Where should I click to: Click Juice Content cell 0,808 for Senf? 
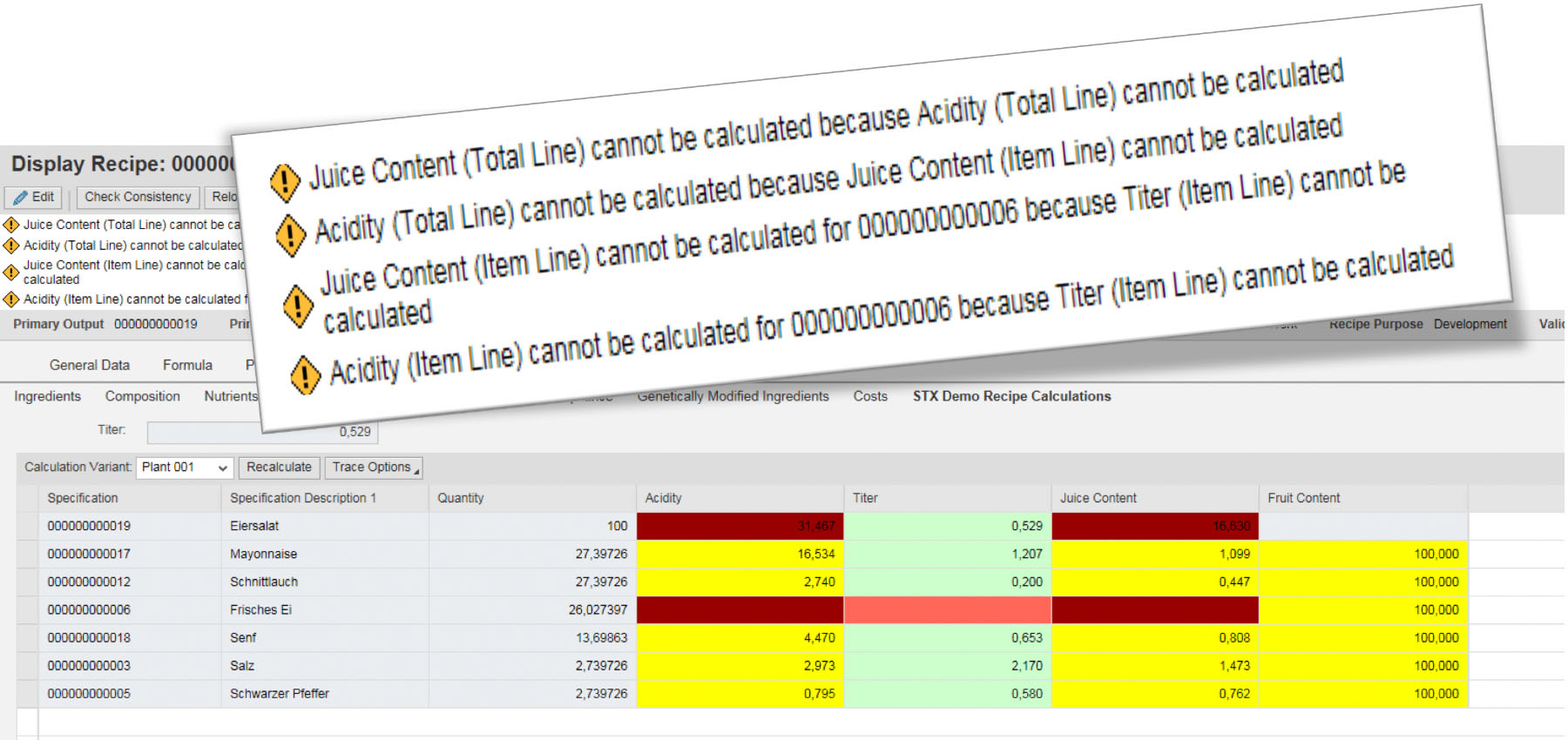tap(1154, 637)
